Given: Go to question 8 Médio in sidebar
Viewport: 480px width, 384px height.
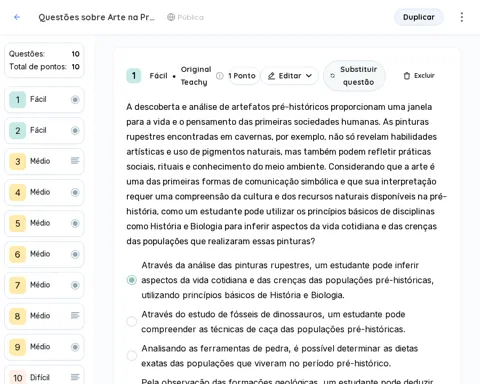Looking at the screenshot, I should click(x=44, y=316).
